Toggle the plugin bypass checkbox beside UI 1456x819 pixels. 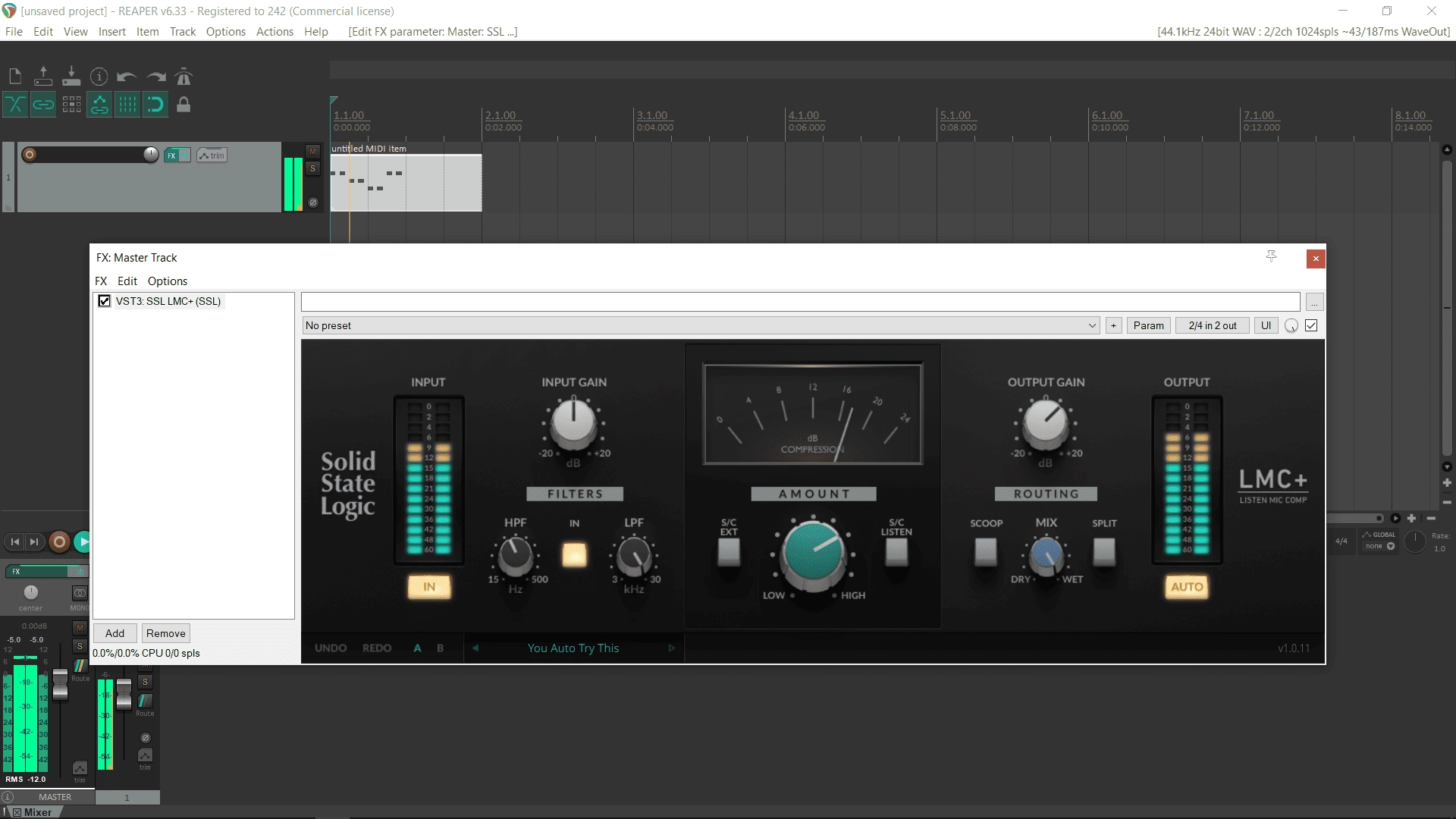point(1311,325)
